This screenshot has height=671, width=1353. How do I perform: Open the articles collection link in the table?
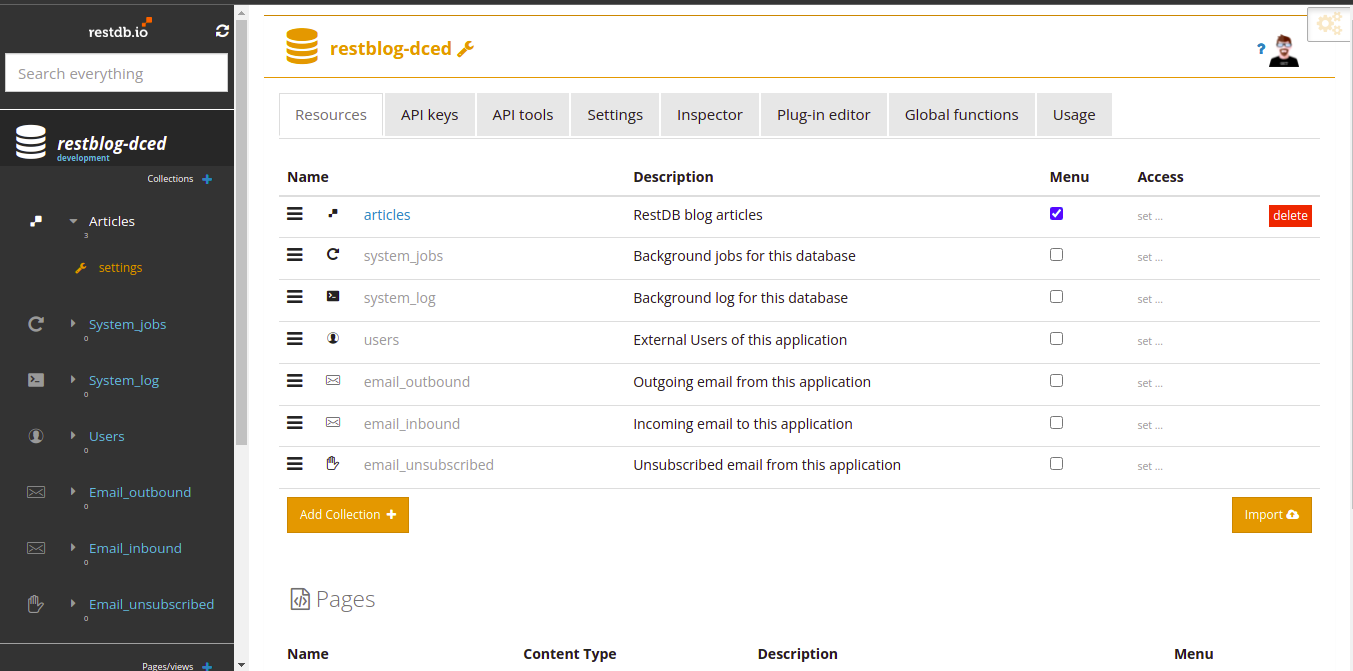click(387, 215)
